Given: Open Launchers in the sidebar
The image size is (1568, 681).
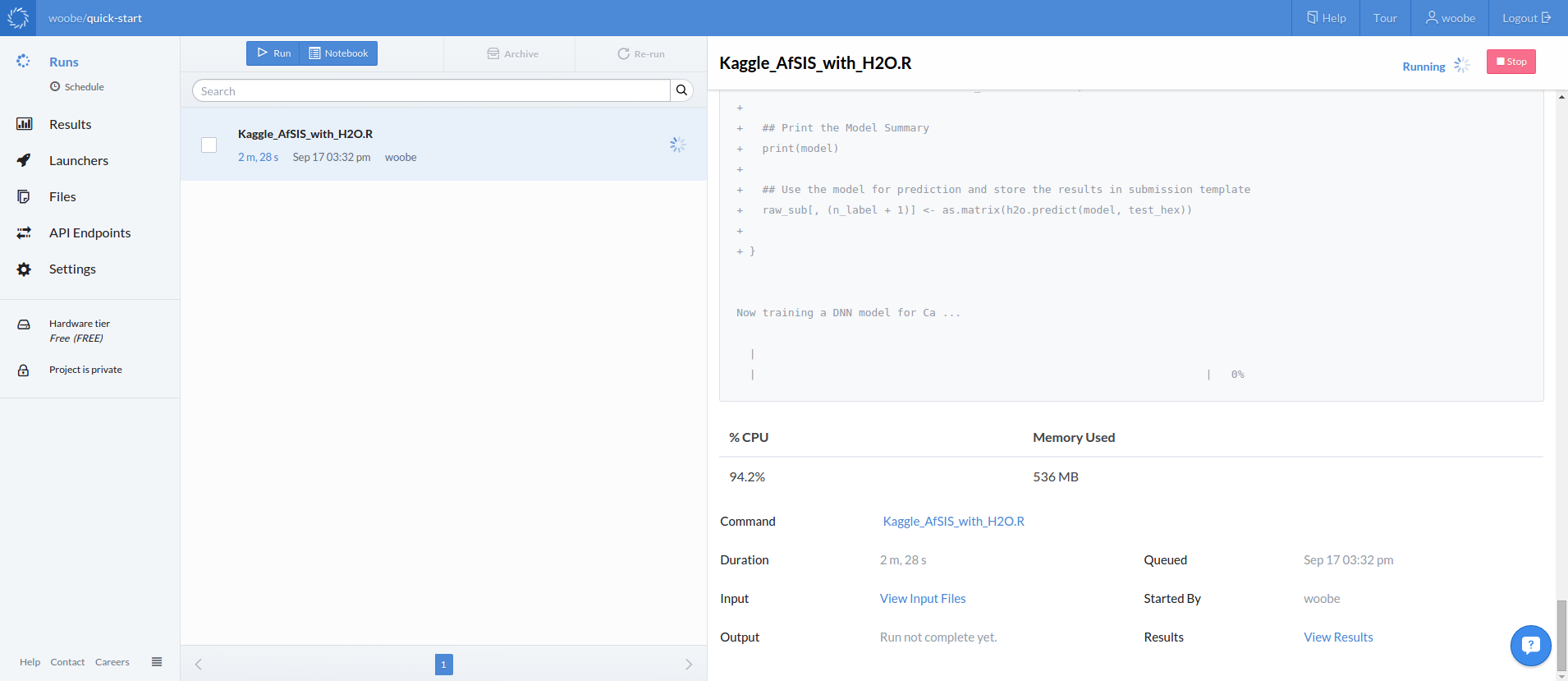Looking at the screenshot, I should click(79, 160).
